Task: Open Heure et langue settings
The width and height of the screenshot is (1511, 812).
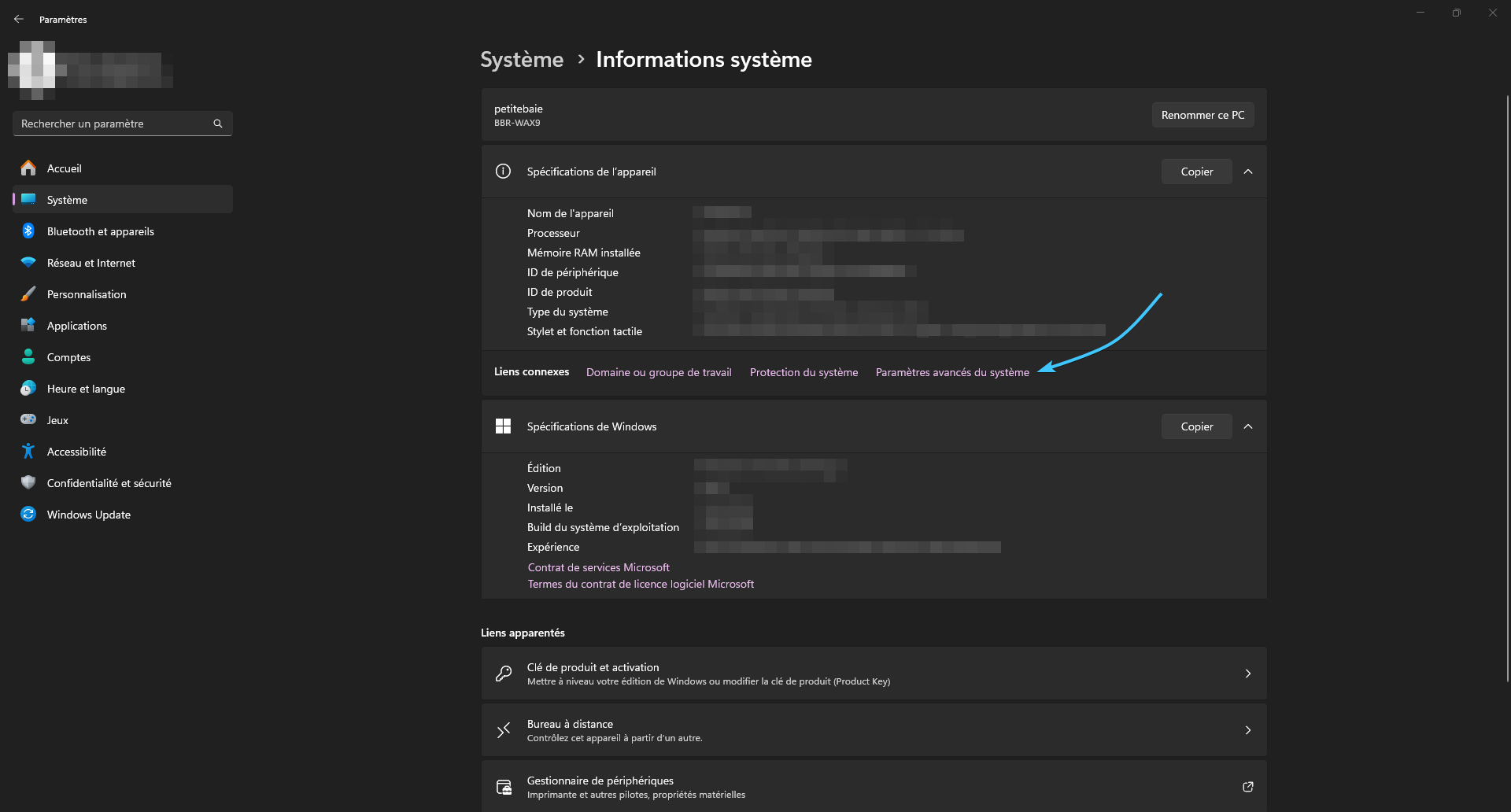Action: click(x=123, y=389)
